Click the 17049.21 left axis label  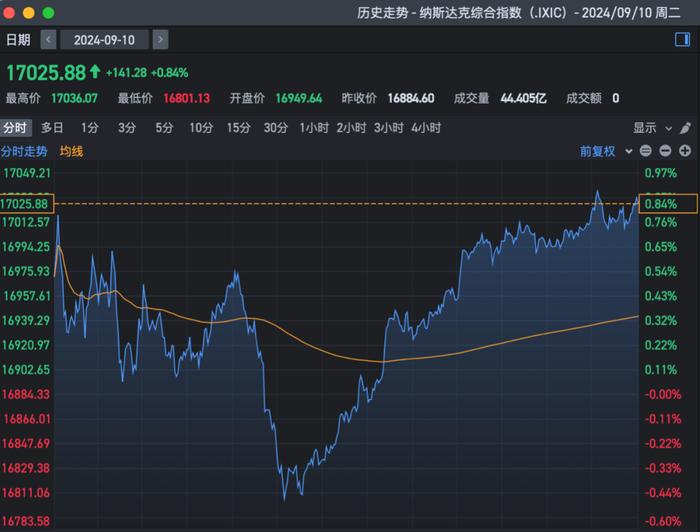coord(27,173)
